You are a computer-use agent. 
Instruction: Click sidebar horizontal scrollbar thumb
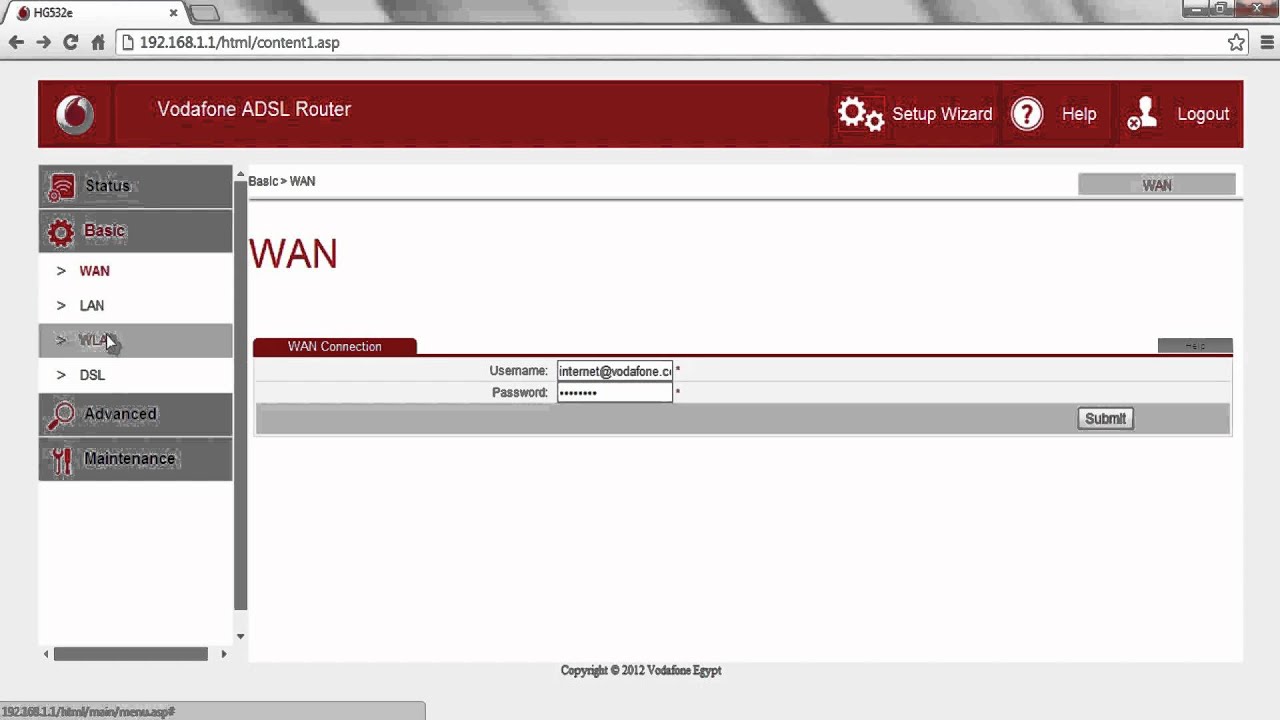click(x=131, y=654)
